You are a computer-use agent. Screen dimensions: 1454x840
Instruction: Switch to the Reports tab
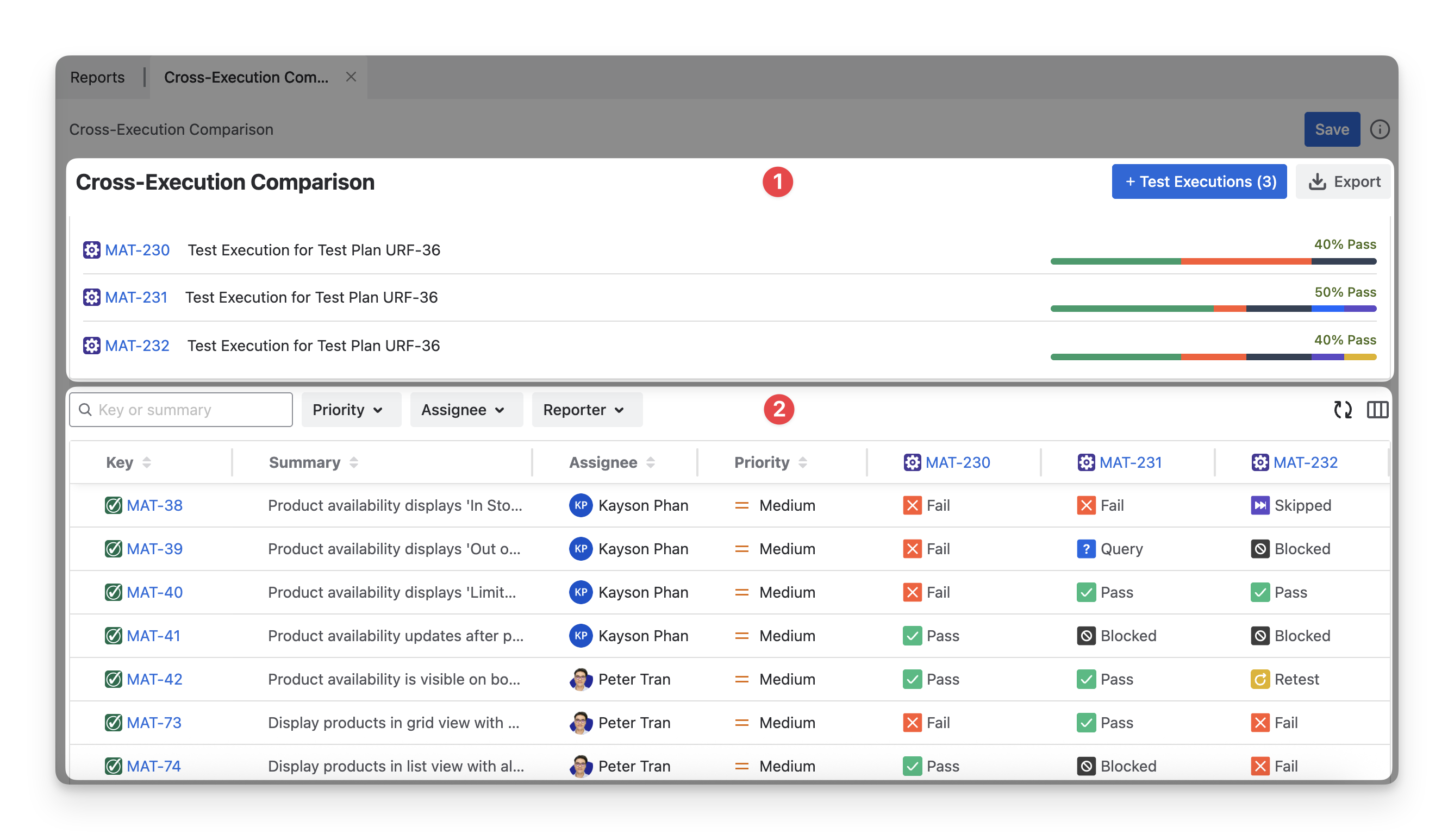[x=97, y=77]
